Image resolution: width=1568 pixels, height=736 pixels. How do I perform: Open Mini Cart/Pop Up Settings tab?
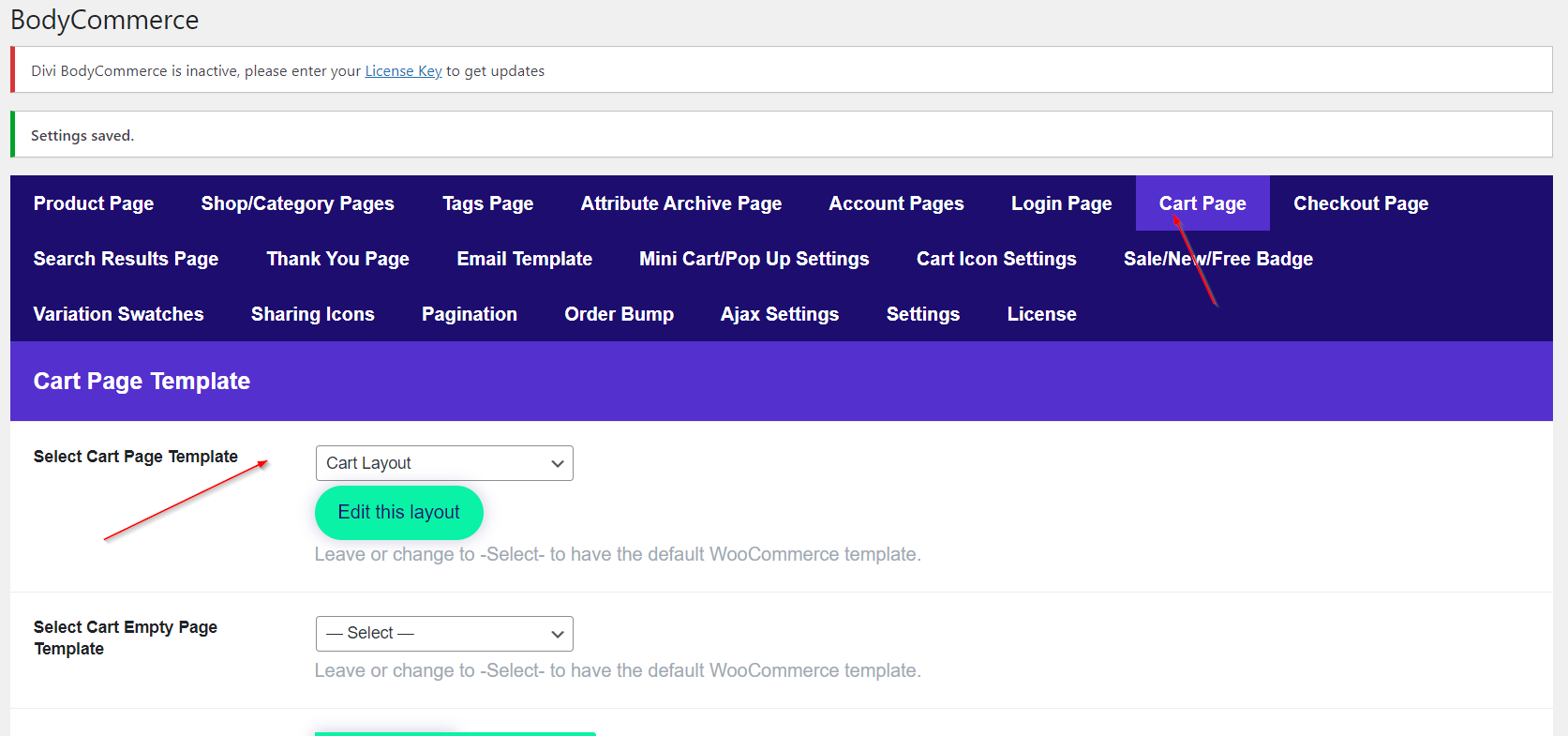(x=754, y=259)
